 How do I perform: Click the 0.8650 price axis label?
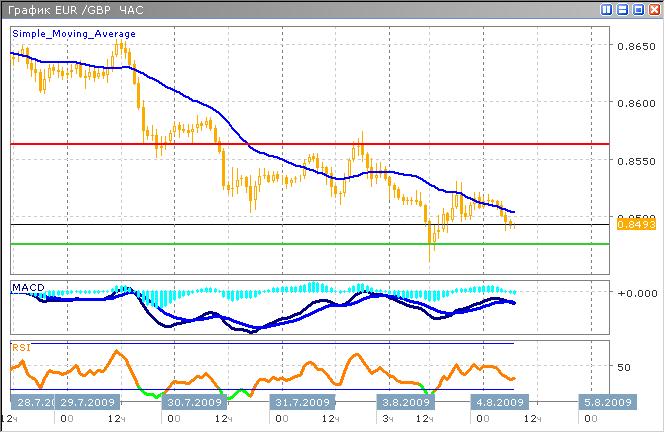(637, 46)
